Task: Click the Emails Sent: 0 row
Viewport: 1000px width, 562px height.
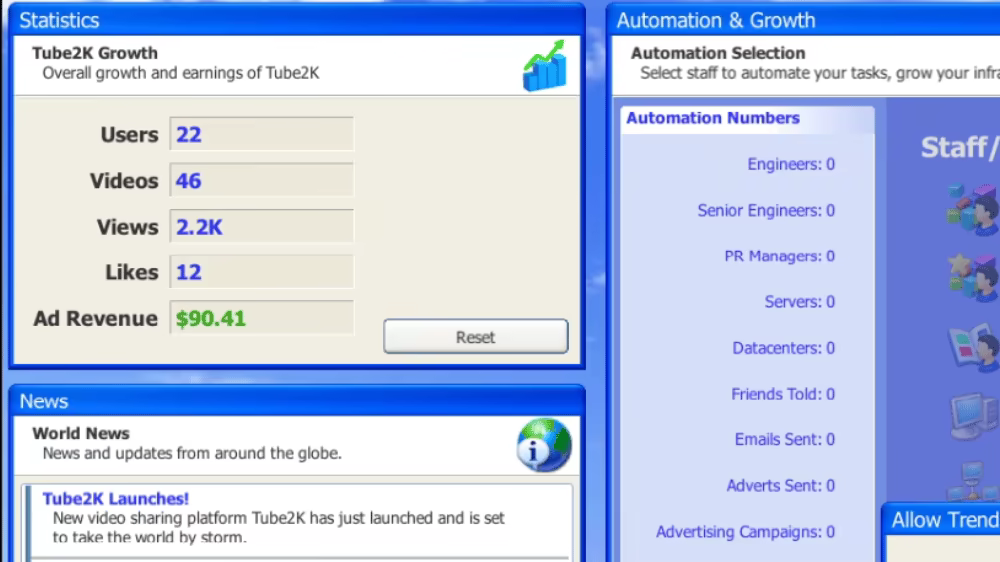Action: pyautogui.click(x=784, y=440)
